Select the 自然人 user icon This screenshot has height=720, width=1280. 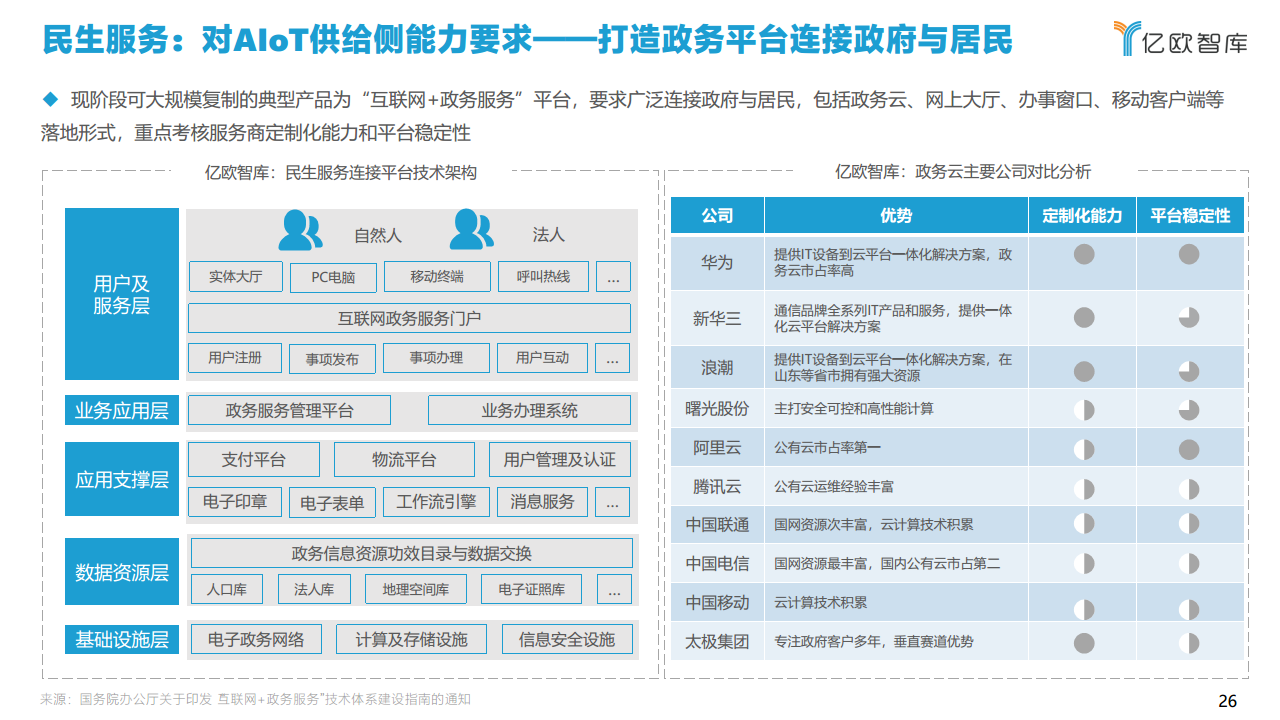[298, 229]
